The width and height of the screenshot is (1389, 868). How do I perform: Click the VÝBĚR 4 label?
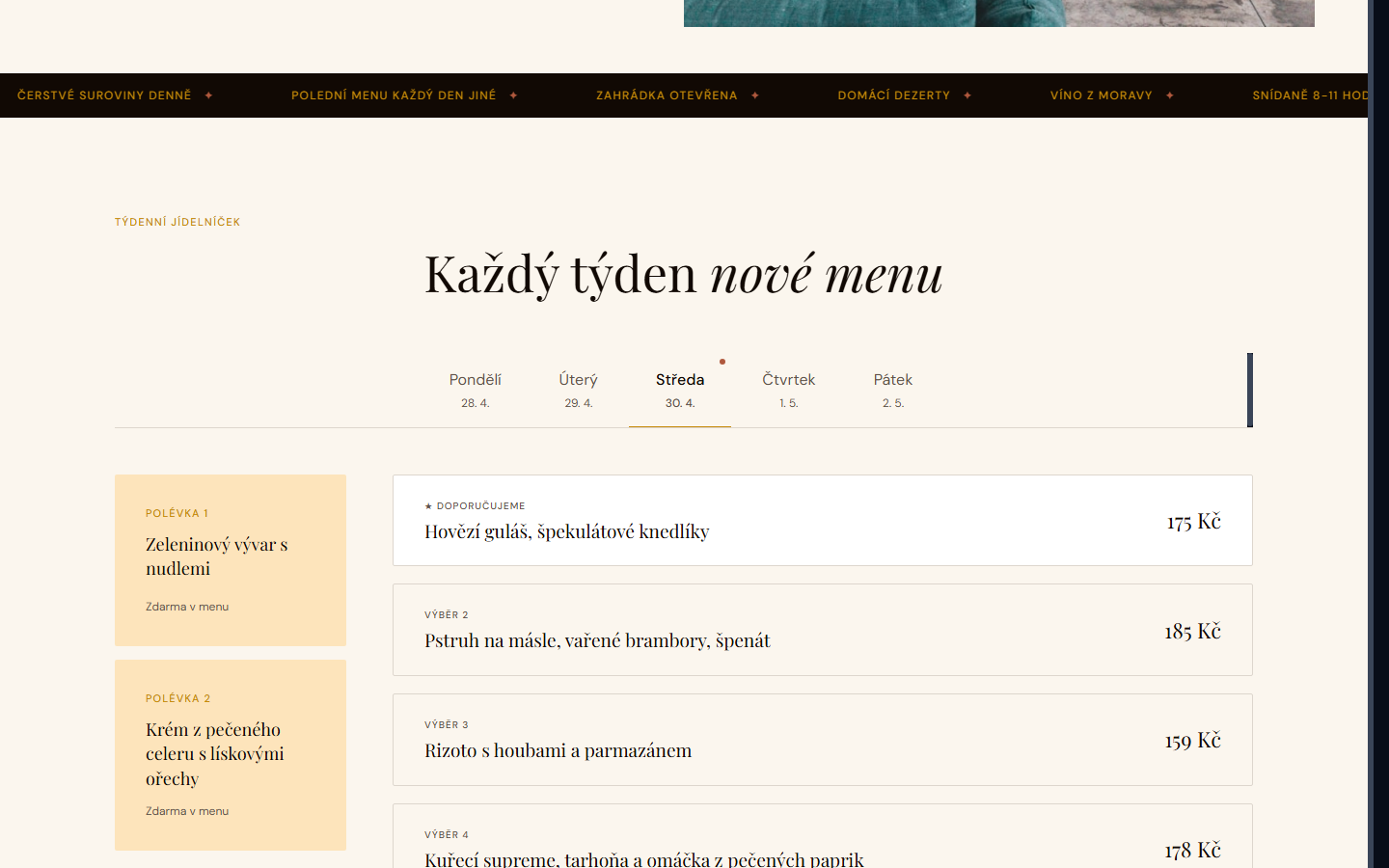pos(447,834)
